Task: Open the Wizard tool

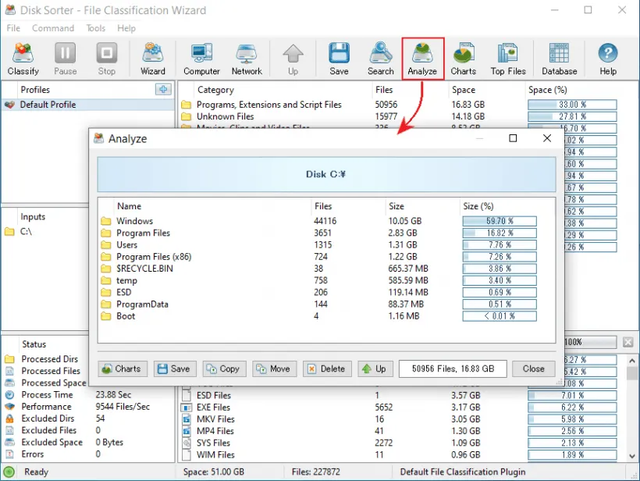Action: pos(153,59)
